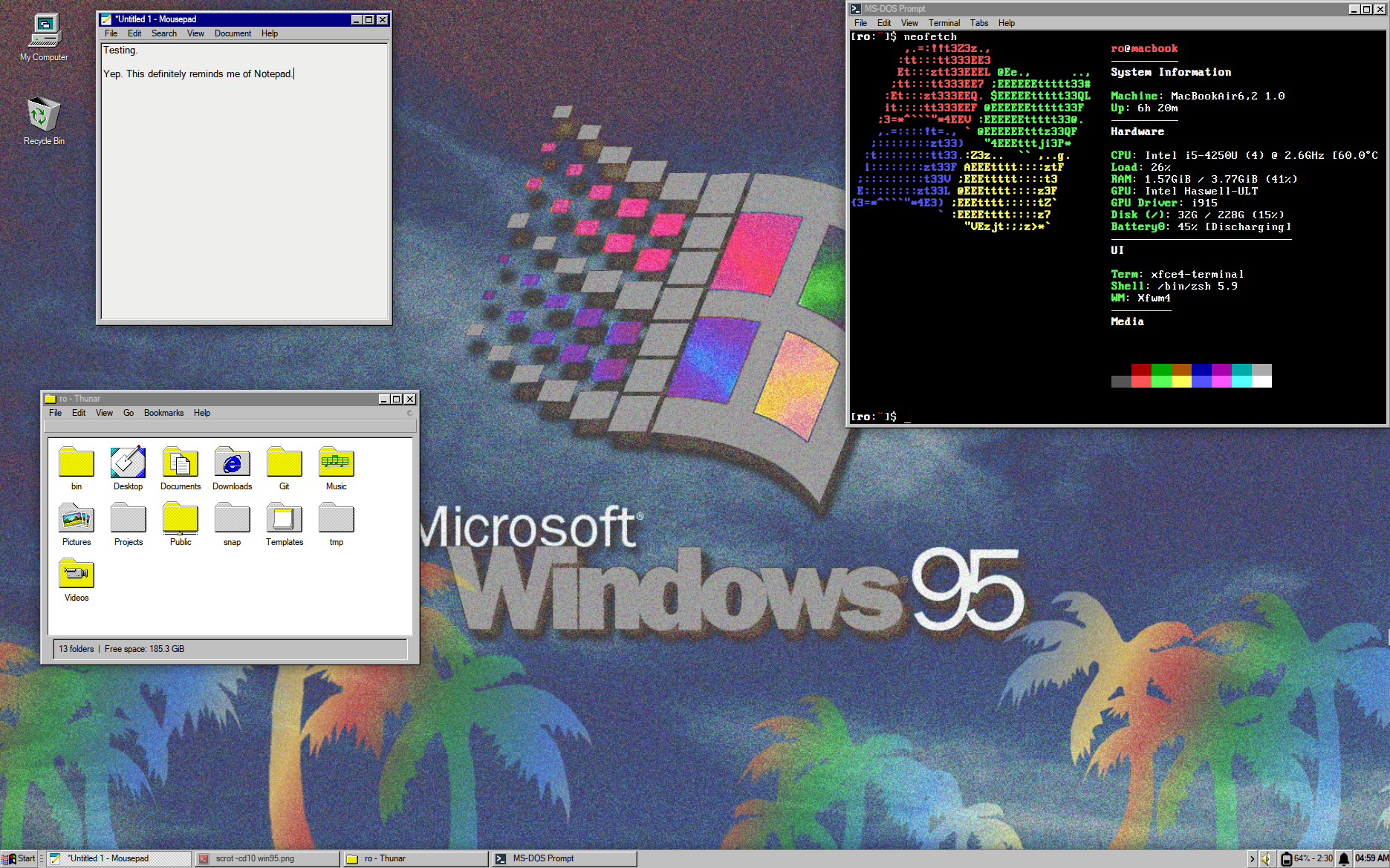
Task: Select the snap folder in Thunar
Action: pyautogui.click(x=233, y=524)
